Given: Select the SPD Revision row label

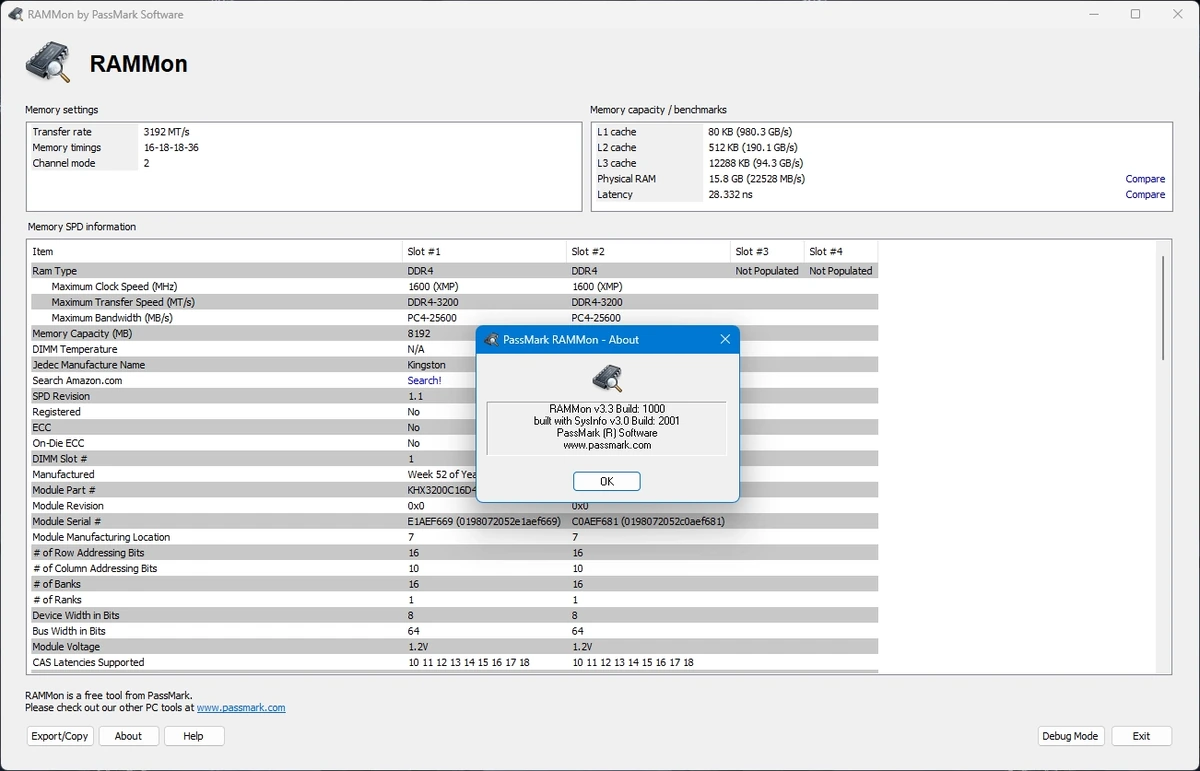Looking at the screenshot, I should pos(61,396).
